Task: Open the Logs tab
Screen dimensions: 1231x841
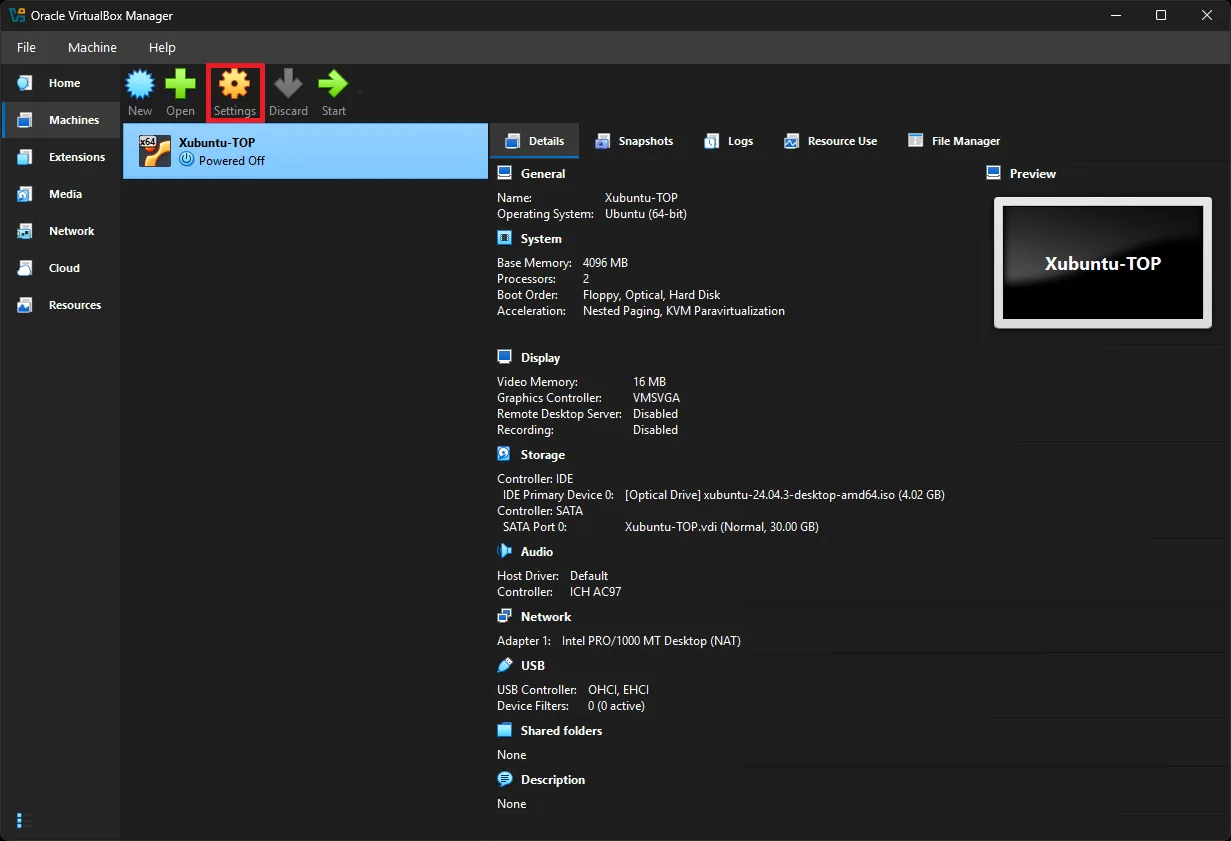Action: [729, 141]
